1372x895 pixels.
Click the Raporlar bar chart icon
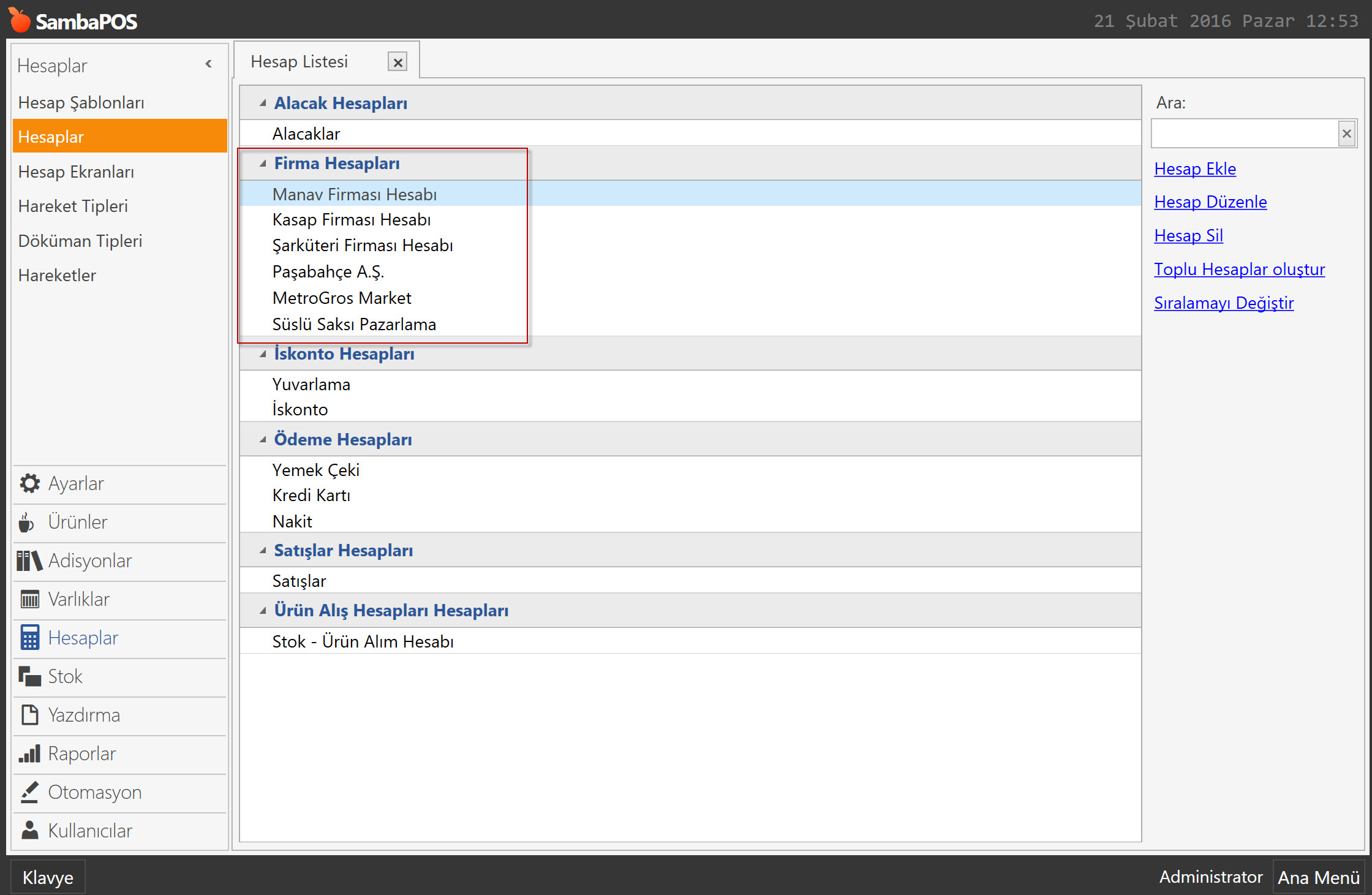pyautogui.click(x=29, y=754)
